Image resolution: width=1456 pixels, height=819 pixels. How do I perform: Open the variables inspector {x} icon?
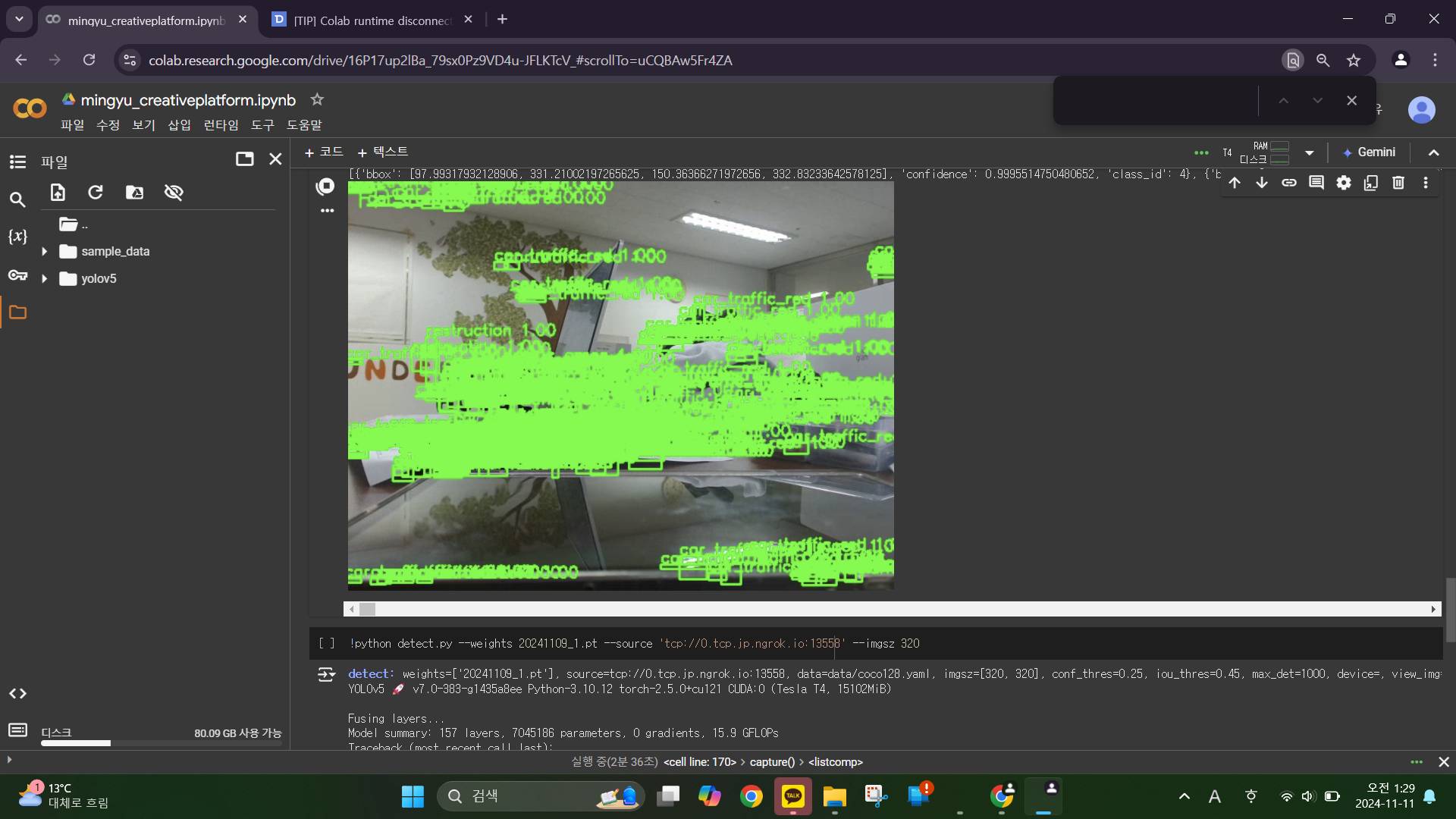coord(17,237)
